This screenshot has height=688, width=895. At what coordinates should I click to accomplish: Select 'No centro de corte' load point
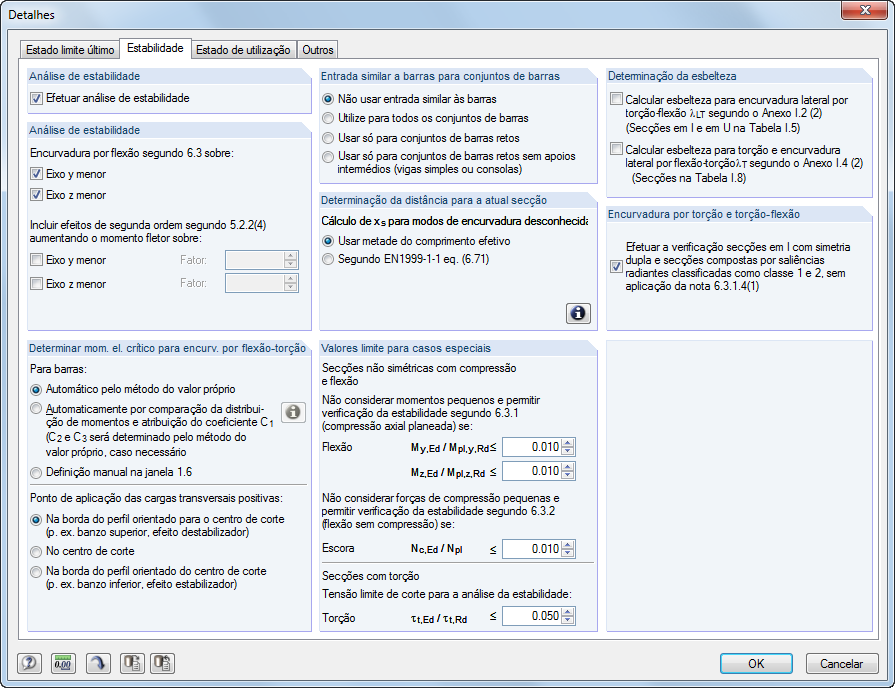pos(36,552)
